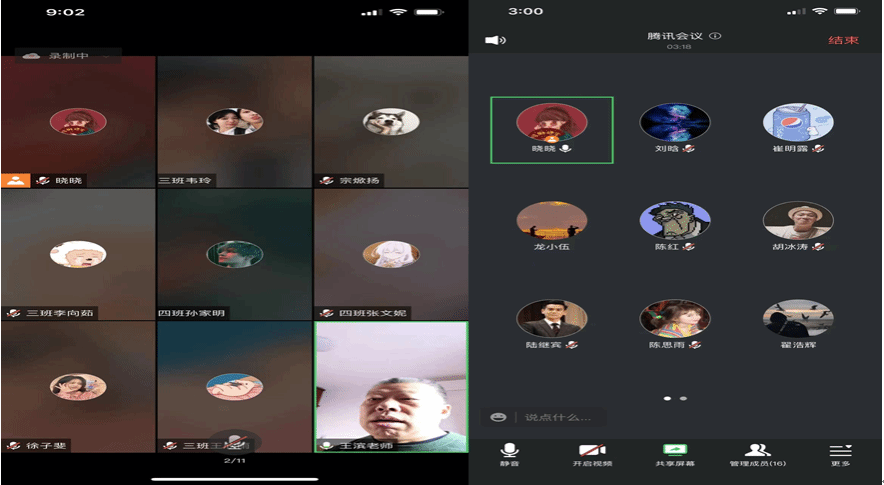Tap the speaker audio output icon
This screenshot has width=884, height=485.
(495, 40)
